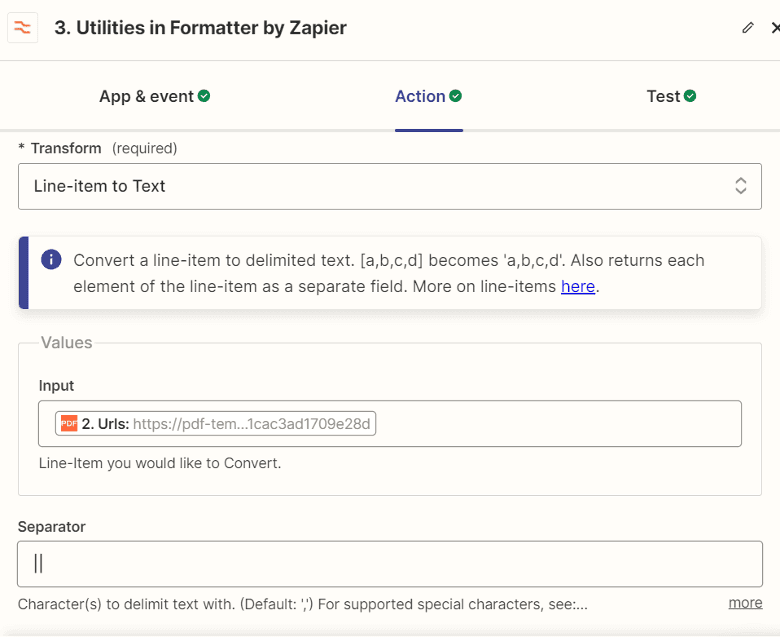
Task: Focus the Separator text field
Action: pyautogui.click(x=389, y=564)
